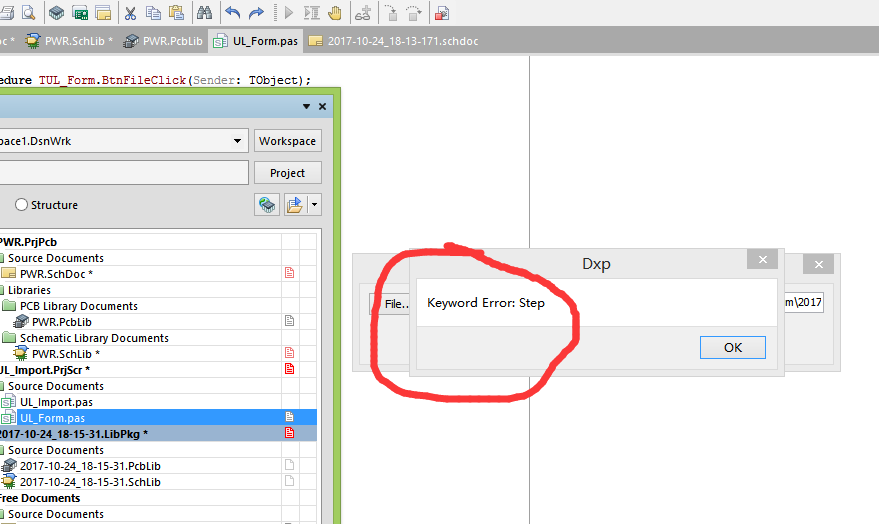The image size is (879, 524).
Task: Click the Copy toolbar icon
Action: click(x=153, y=12)
